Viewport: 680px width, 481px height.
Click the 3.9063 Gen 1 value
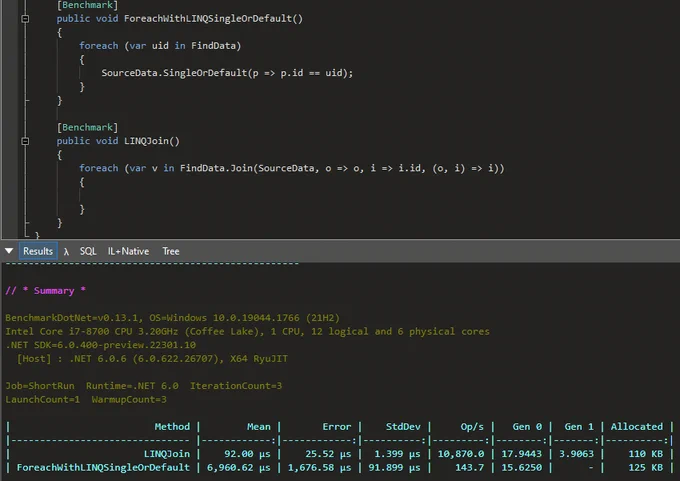pos(576,454)
